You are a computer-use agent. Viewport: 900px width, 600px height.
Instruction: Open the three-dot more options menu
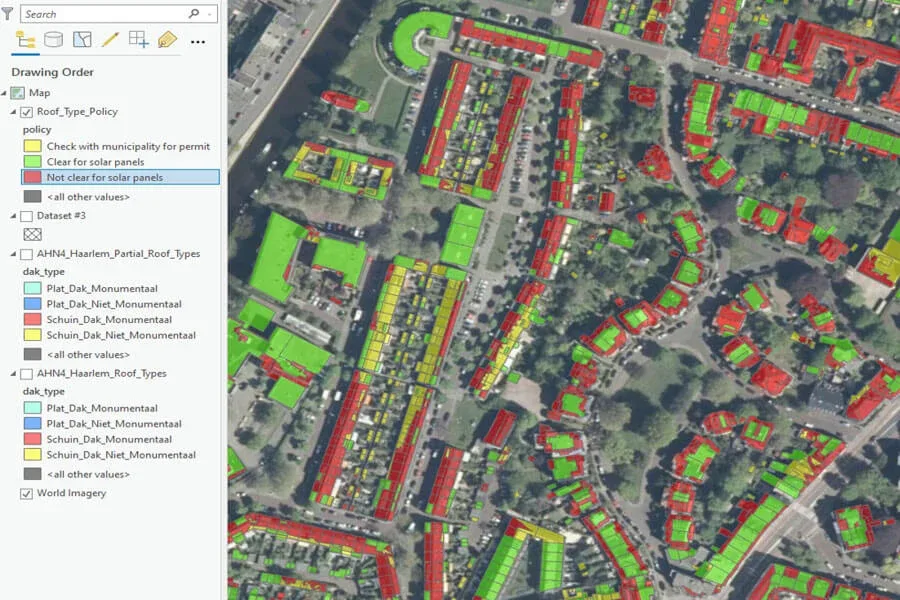pos(197,41)
